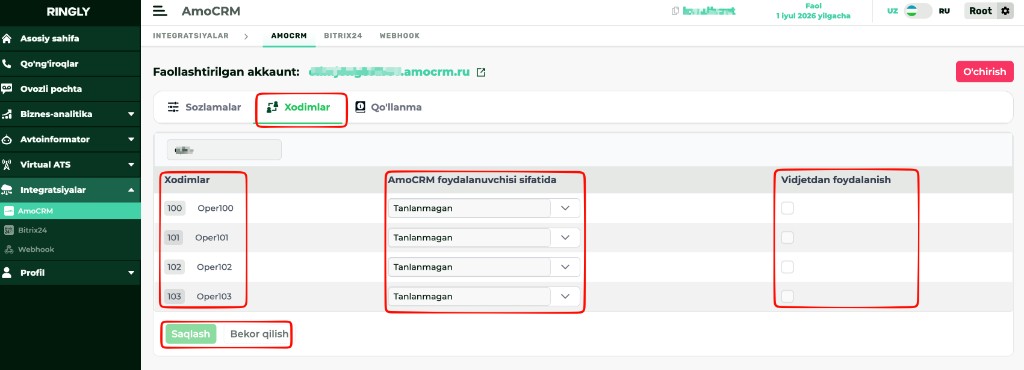Open the Xodimlar tab
The height and width of the screenshot is (370, 1024).
[299, 107]
